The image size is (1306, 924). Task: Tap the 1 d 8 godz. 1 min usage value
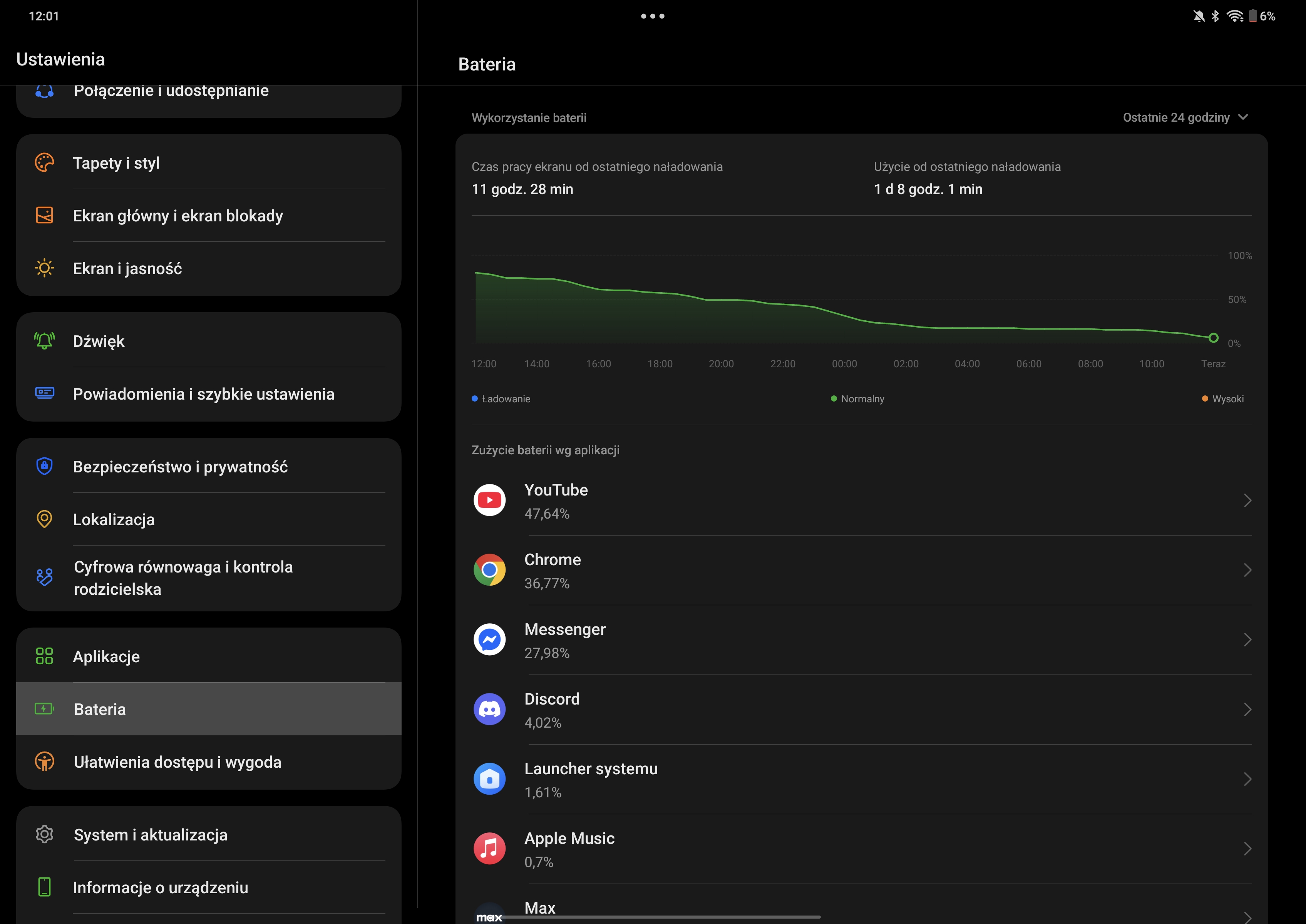[928, 189]
